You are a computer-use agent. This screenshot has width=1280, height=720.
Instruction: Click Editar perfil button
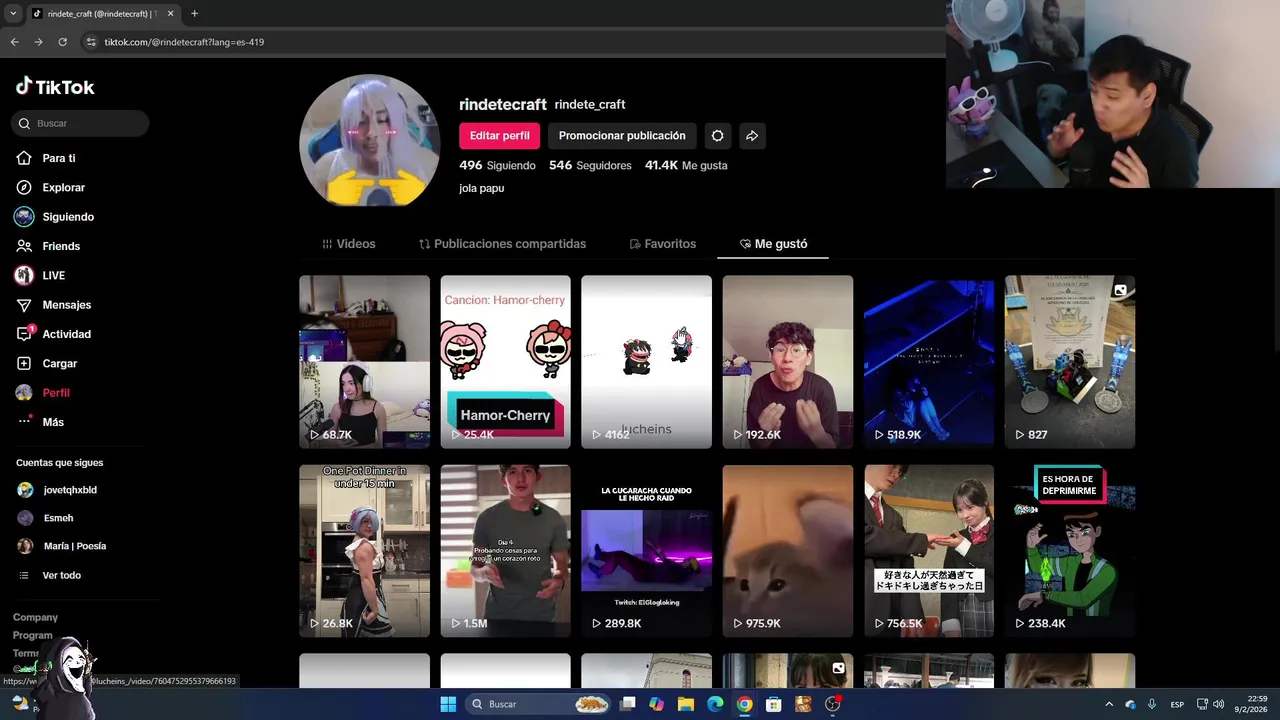pyautogui.click(x=500, y=136)
